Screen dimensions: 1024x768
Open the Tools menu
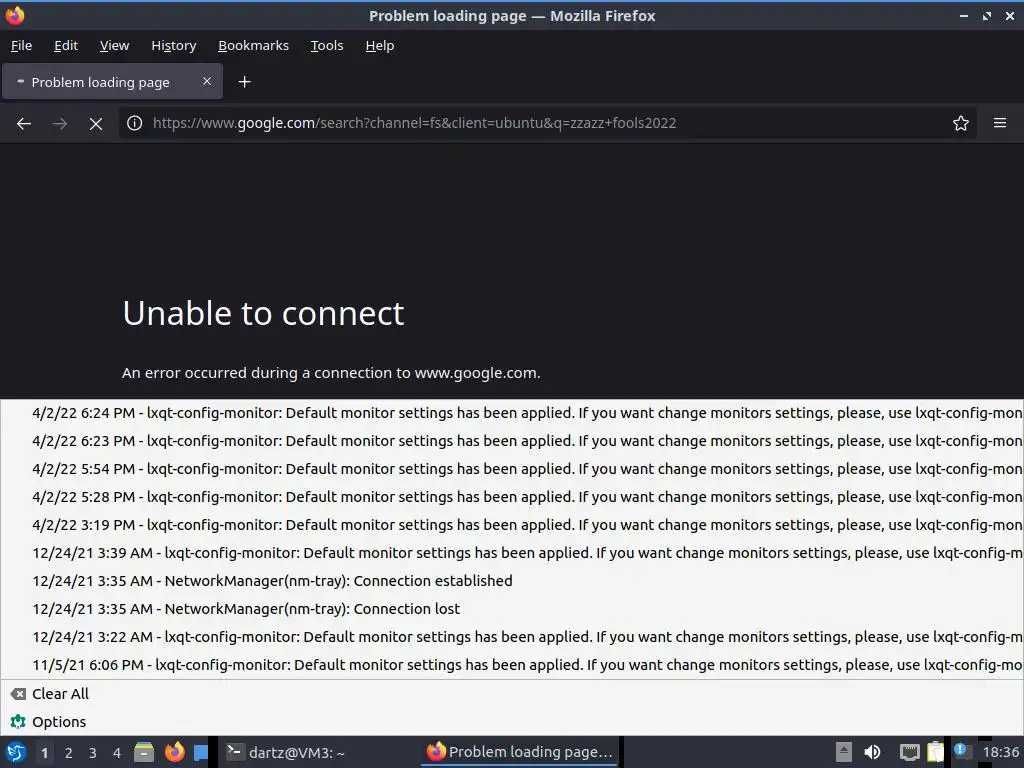click(x=327, y=46)
